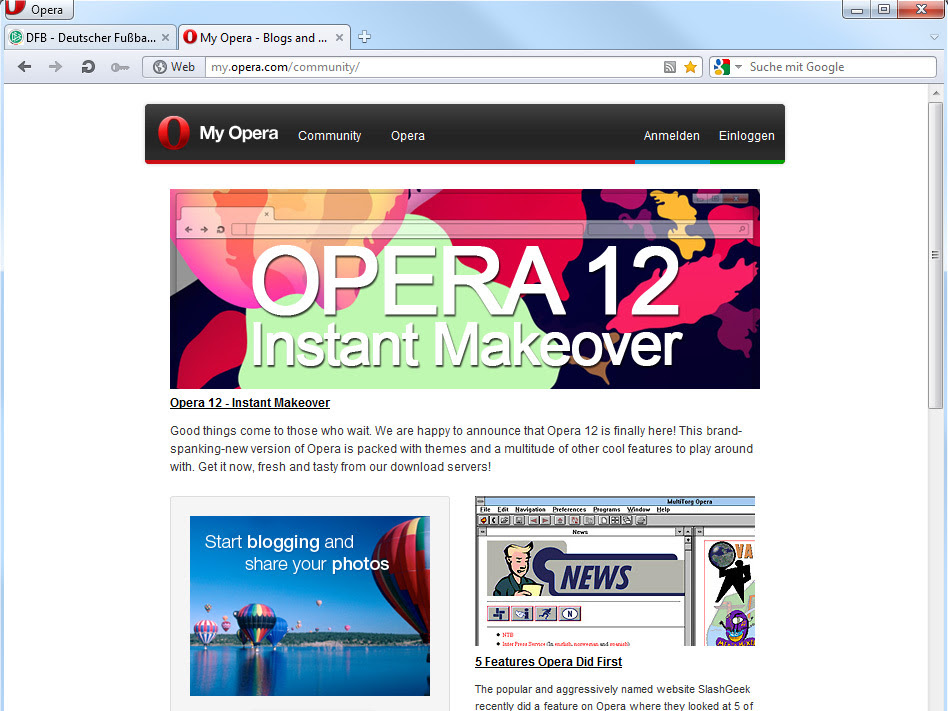Open the Opera main menu button

pyautogui.click(x=37, y=10)
